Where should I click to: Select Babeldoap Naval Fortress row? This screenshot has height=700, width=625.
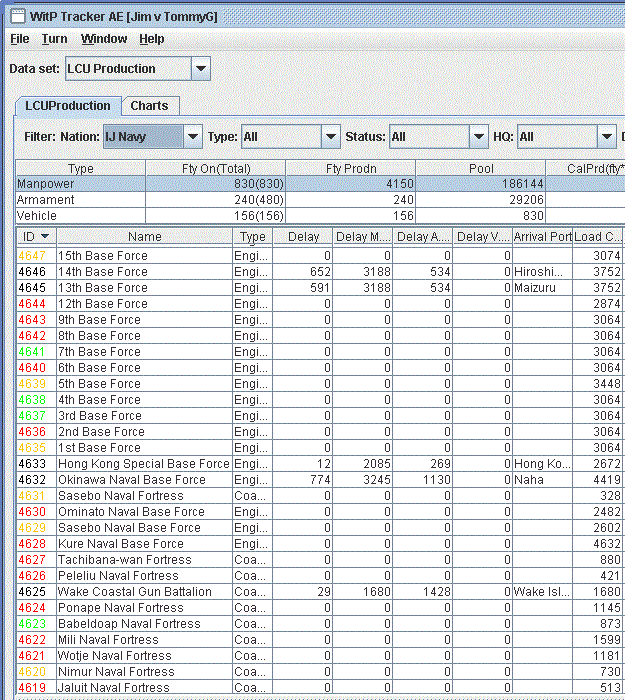point(321,624)
